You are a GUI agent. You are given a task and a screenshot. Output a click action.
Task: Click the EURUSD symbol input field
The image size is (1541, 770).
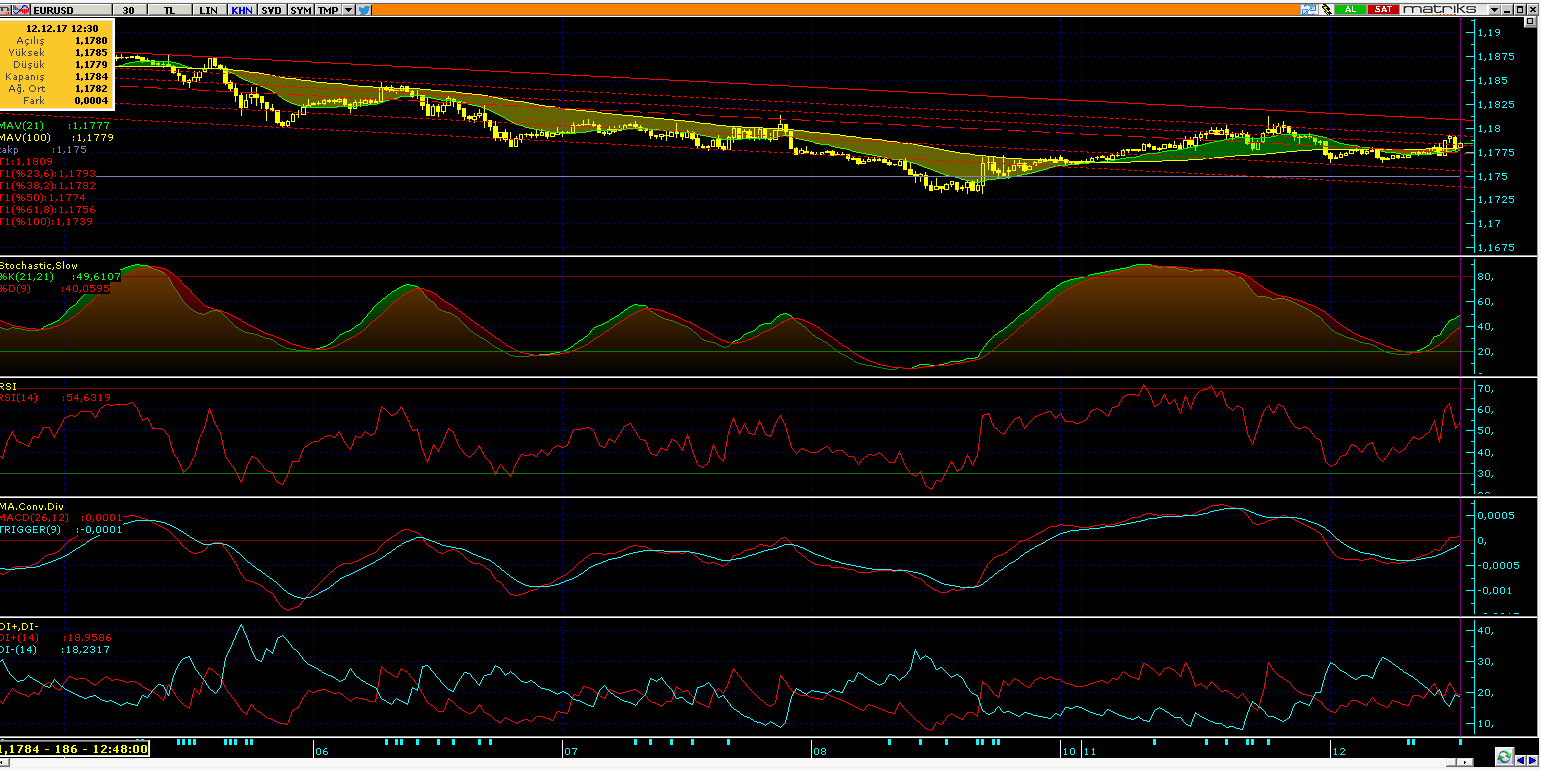[70, 9]
